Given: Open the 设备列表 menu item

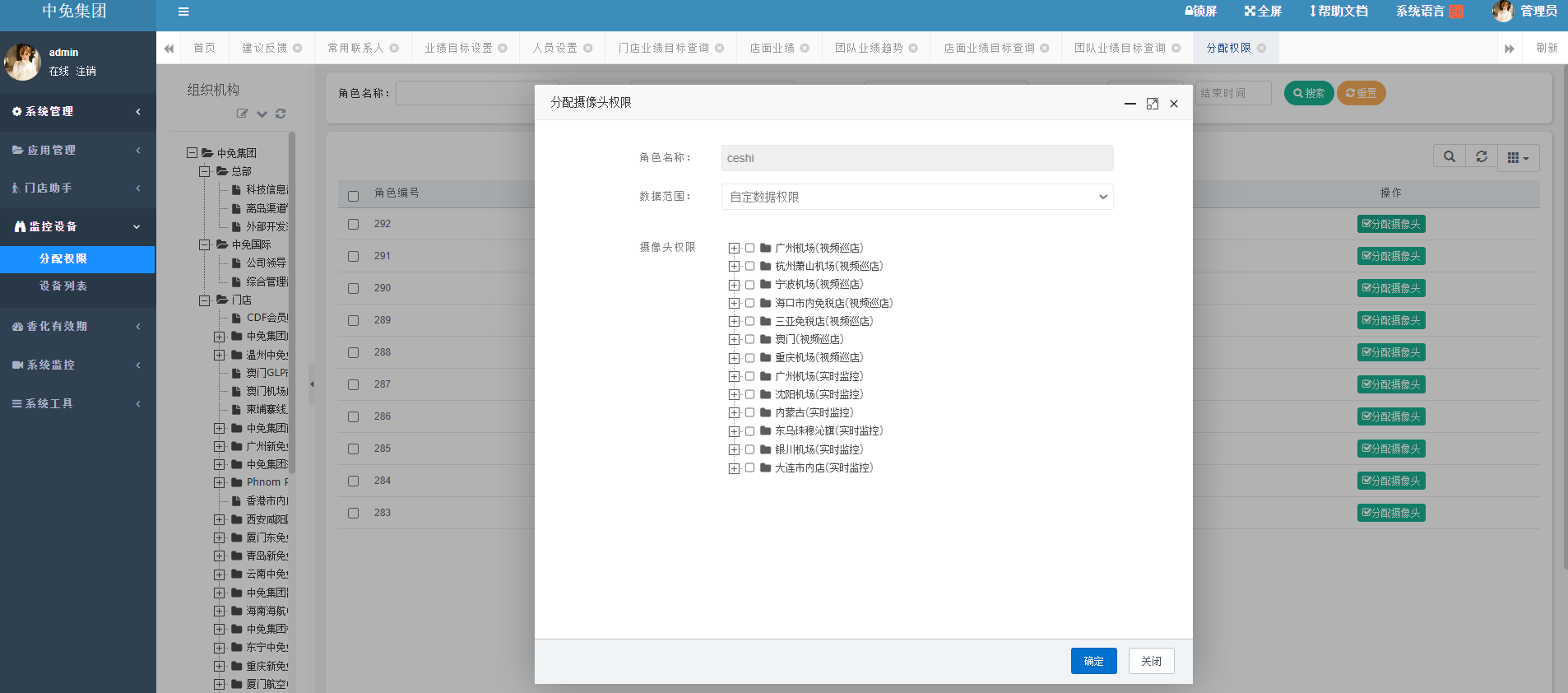Looking at the screenshot, I should 63,286.
